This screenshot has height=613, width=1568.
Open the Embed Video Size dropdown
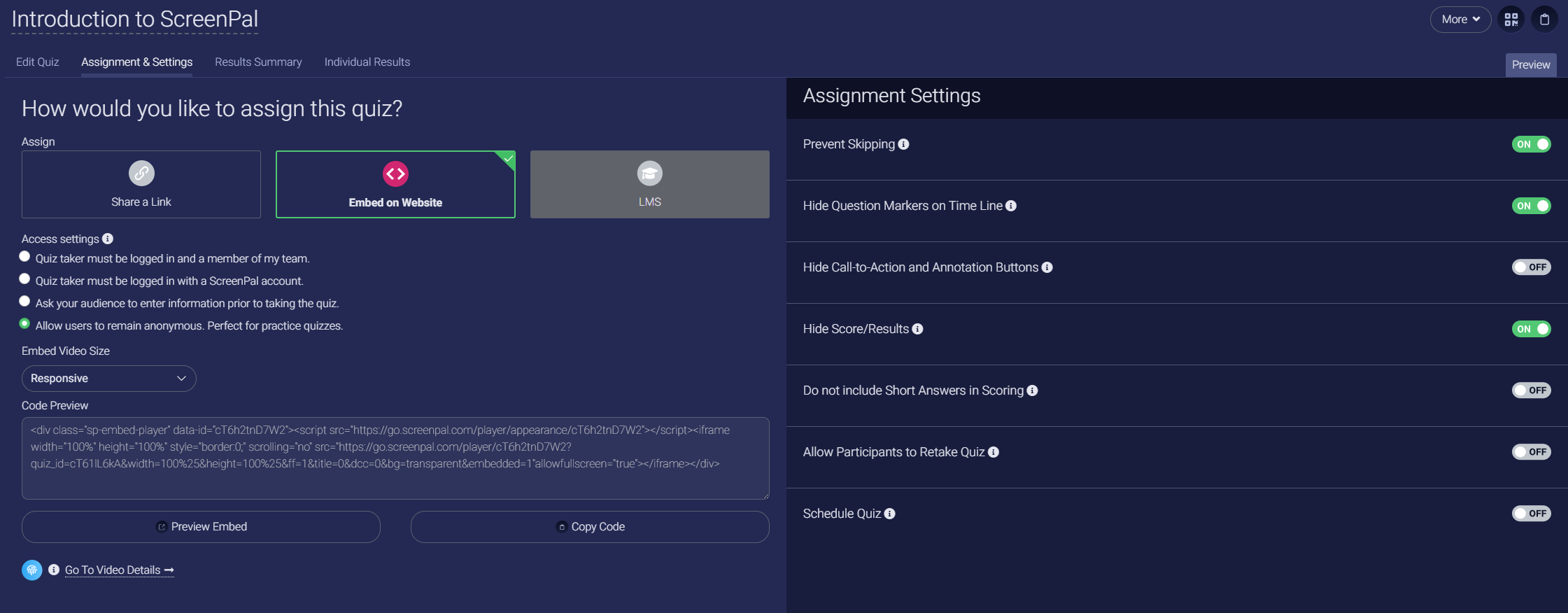(109, 379)
